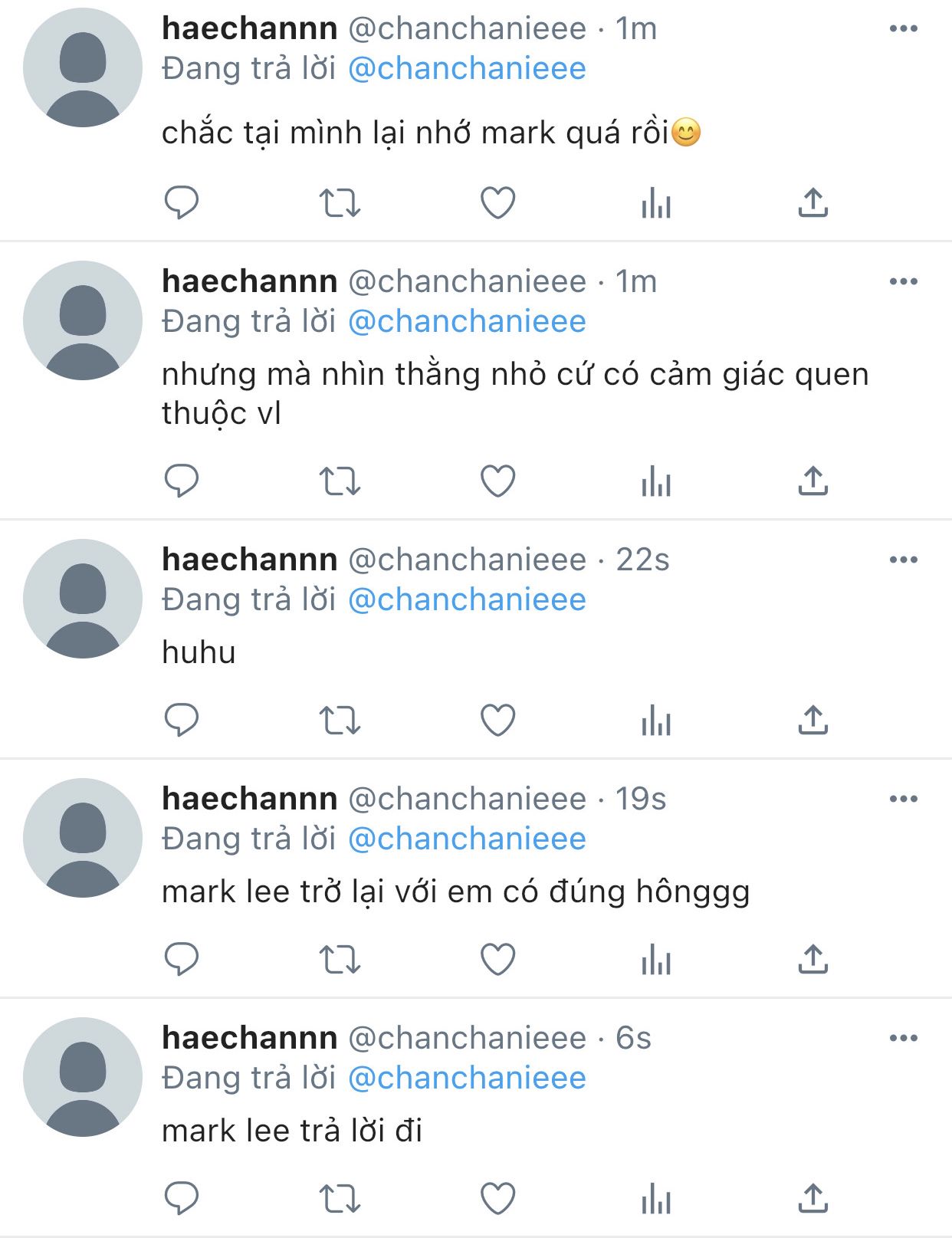The height and width of the screenshot is (1238, 952).
Task: Open more options on "mark lee trả lời đi" tweet
Action: click(904, 1038)
